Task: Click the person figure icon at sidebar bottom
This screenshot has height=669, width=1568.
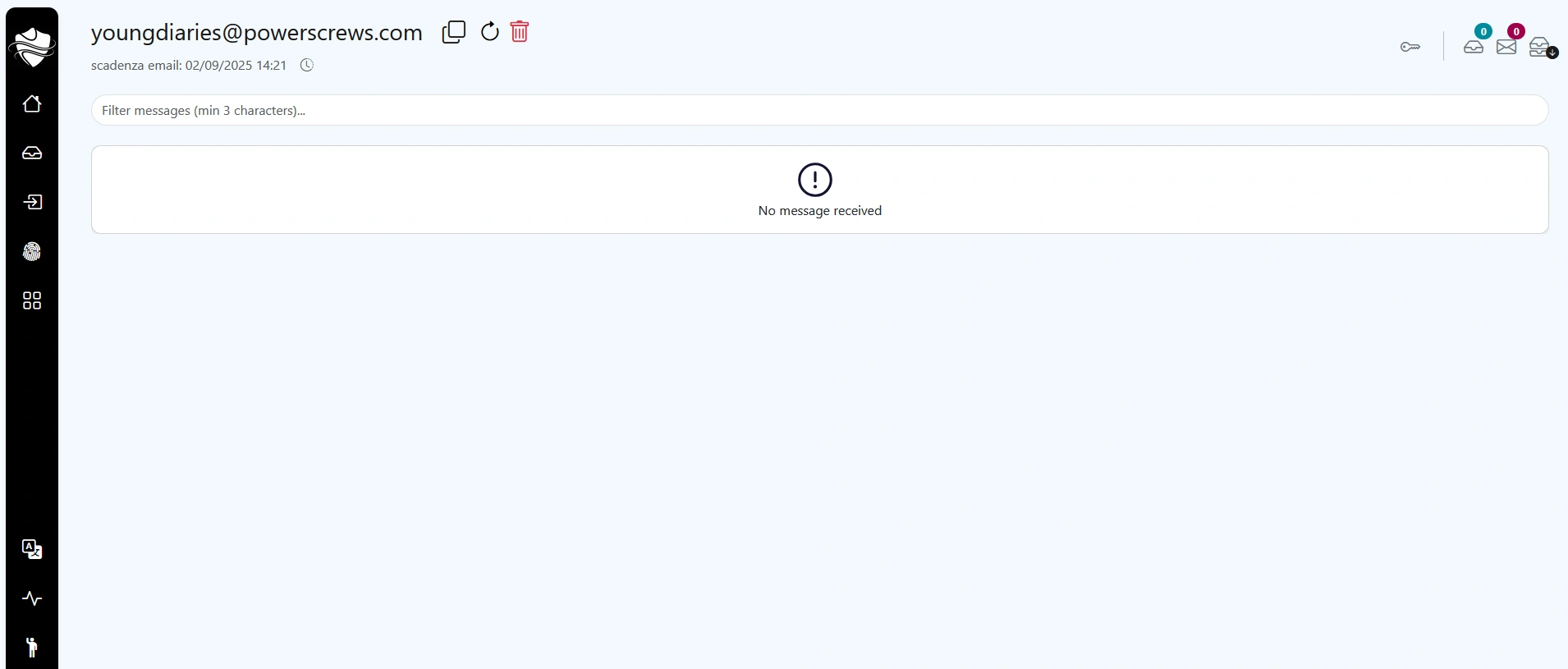Action: [x=32, y=648]
